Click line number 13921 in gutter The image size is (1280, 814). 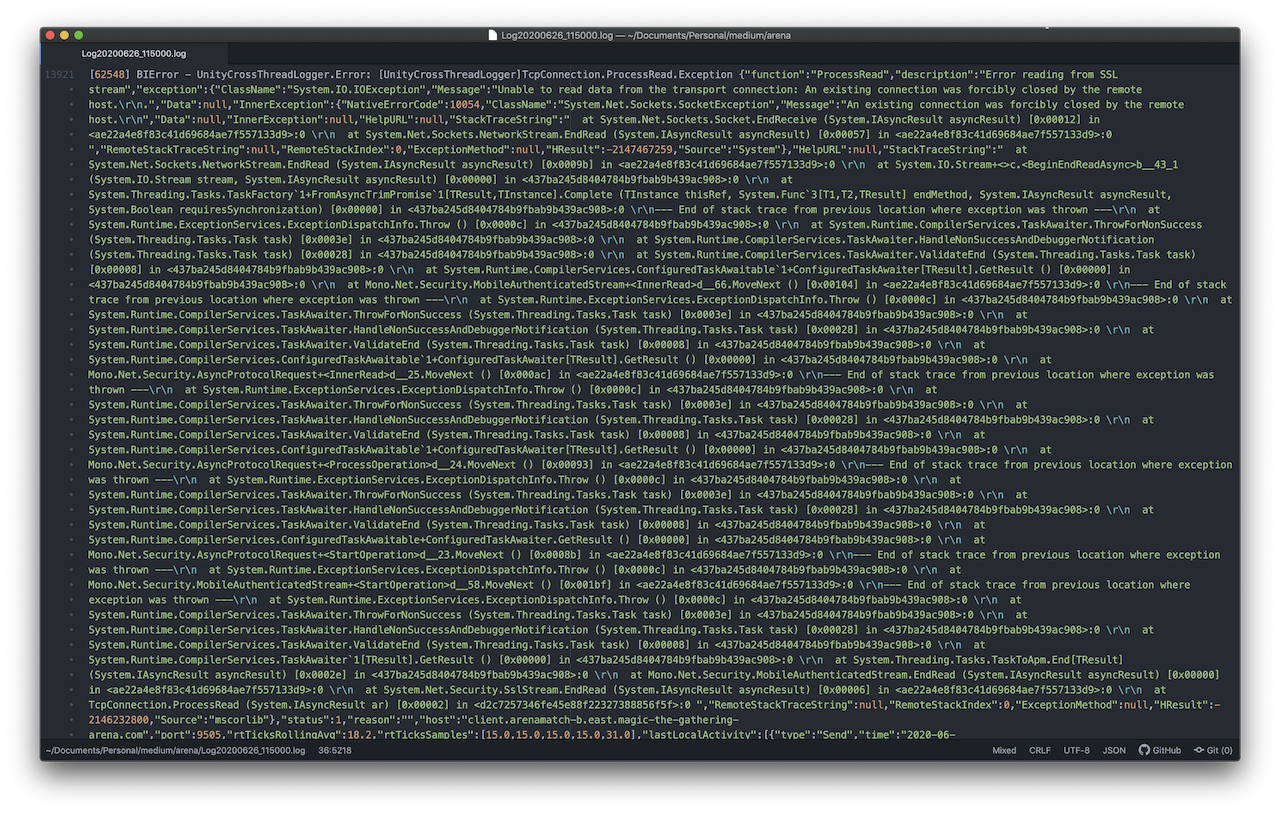tap(58, 75)
